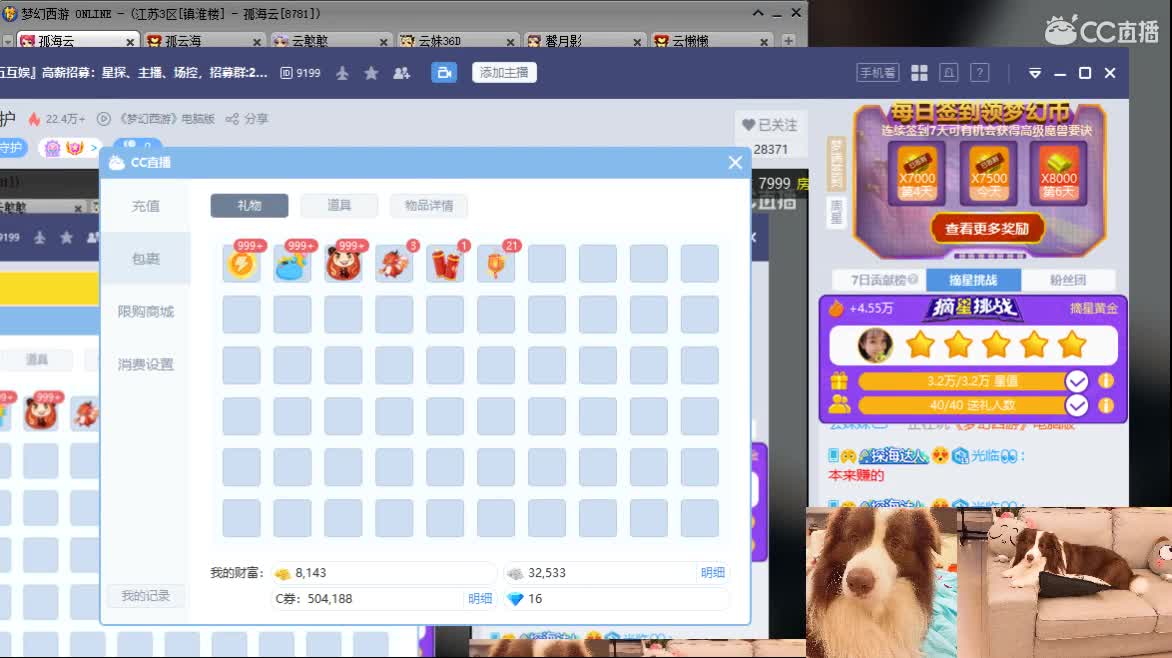Click the heart 已关注 follow button
Viewport: 1172px width, 658px height.
(770, 125)
